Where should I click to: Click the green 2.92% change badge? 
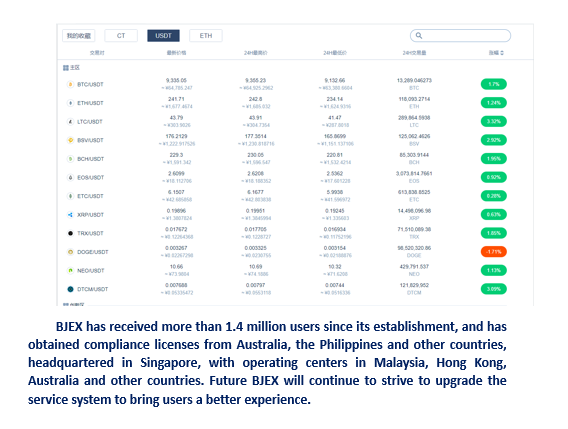pyautogui.click(x=493, y=140)
